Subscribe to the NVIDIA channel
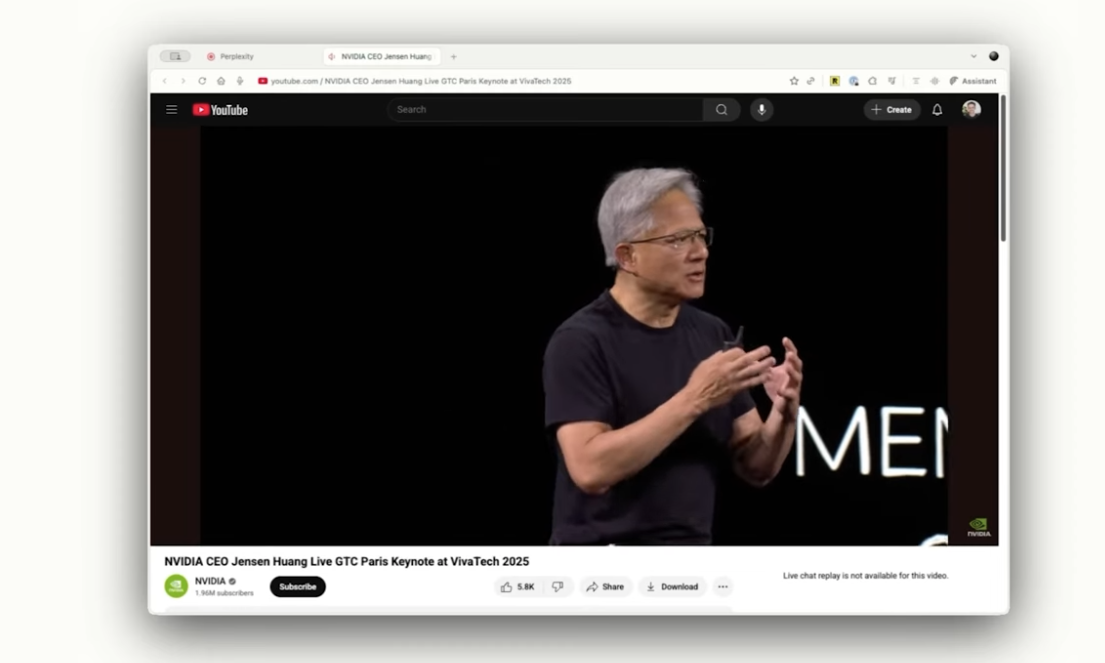 297,587
